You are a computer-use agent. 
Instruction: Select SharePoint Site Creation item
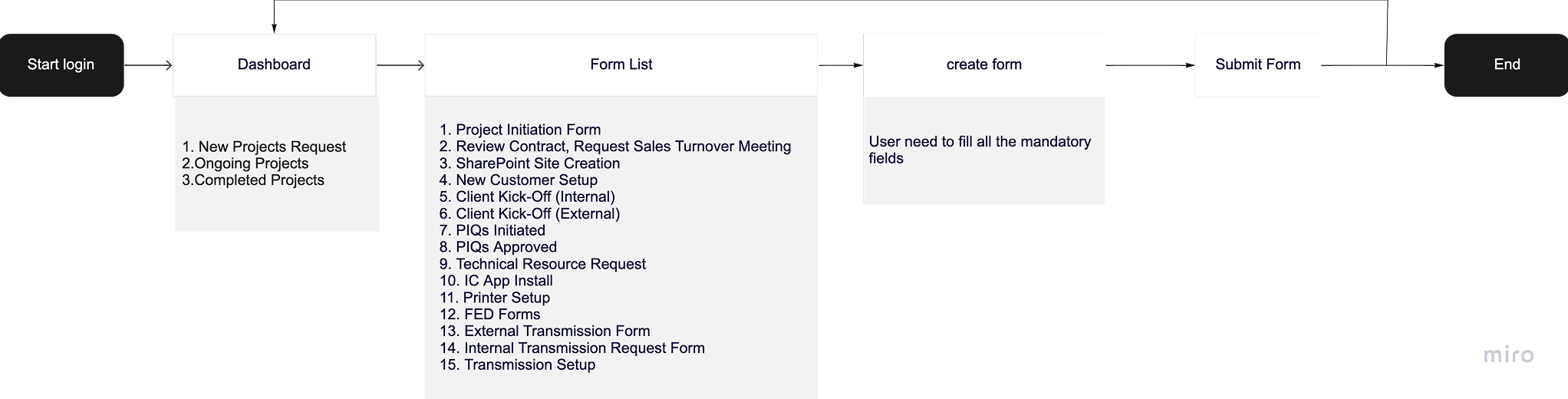(529, 163)
